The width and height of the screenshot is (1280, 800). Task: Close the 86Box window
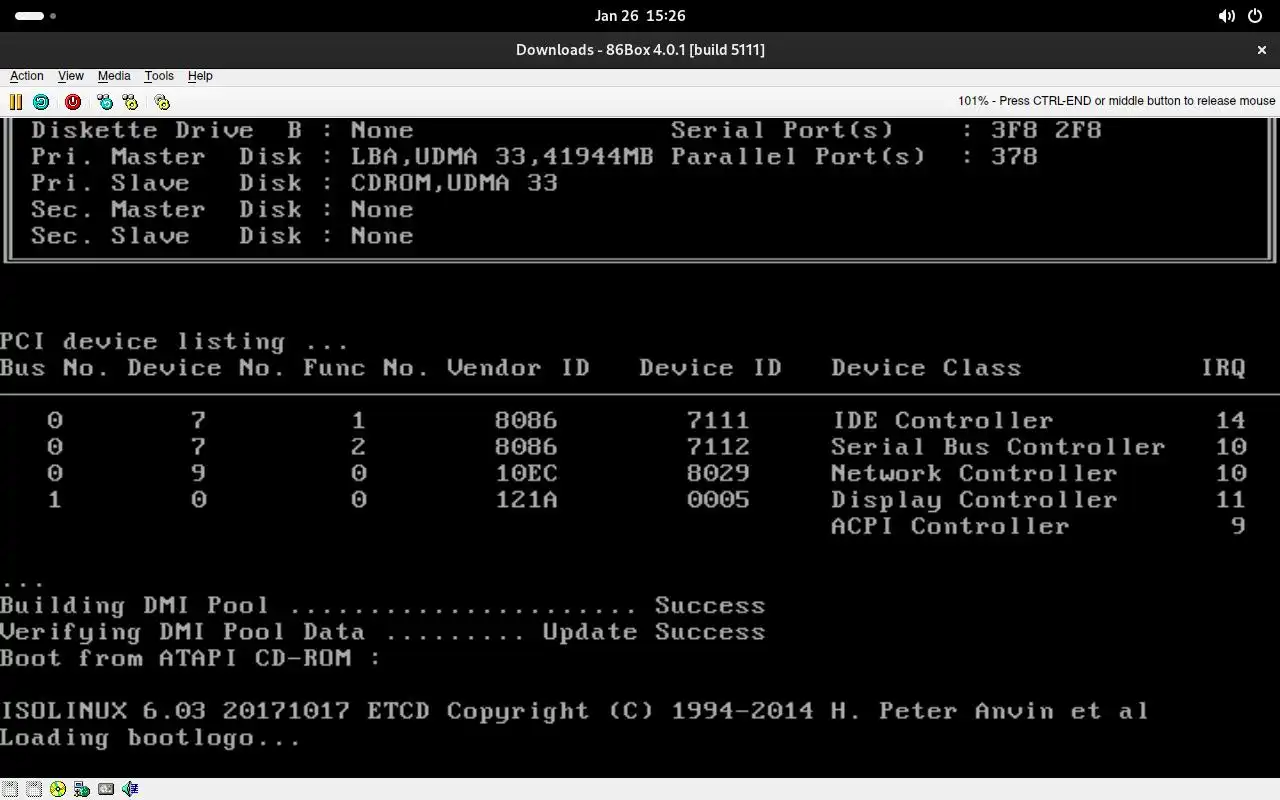tap(1262, 49)
